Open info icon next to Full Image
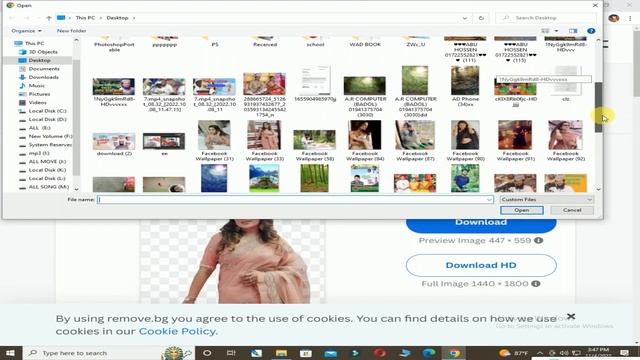The width and height of the screenshot is (640, 360). click(x=536, y=284)
